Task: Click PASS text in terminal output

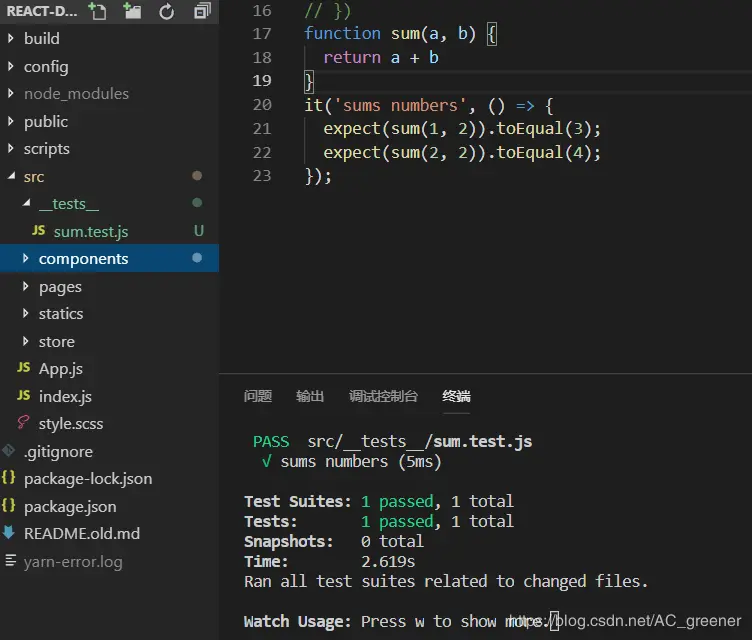Action: (x=271, y=441)
